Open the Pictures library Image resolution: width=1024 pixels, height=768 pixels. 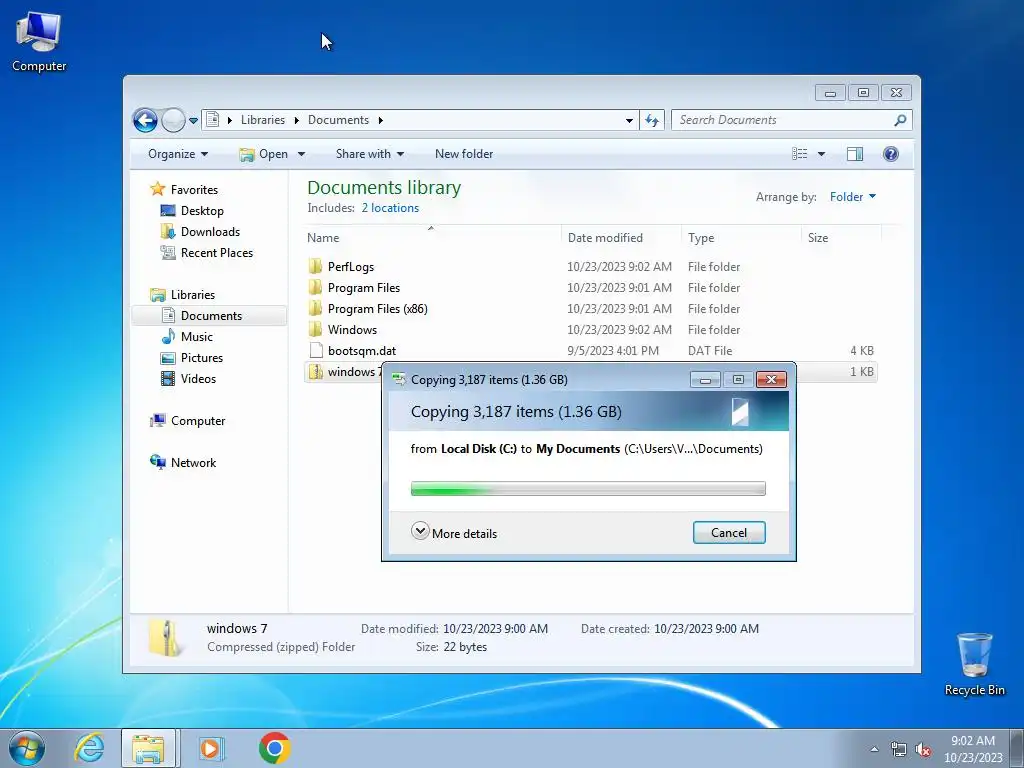[x=202, y=358]
